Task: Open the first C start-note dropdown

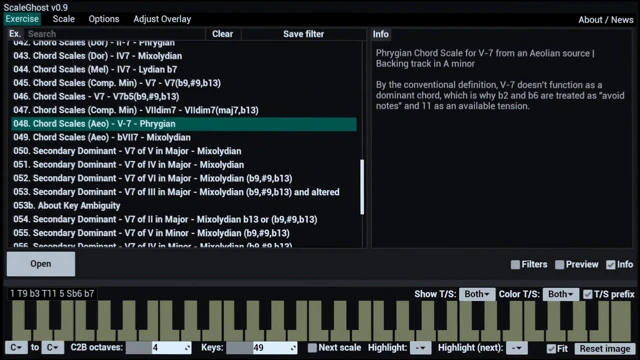Action: pos(16,348)
